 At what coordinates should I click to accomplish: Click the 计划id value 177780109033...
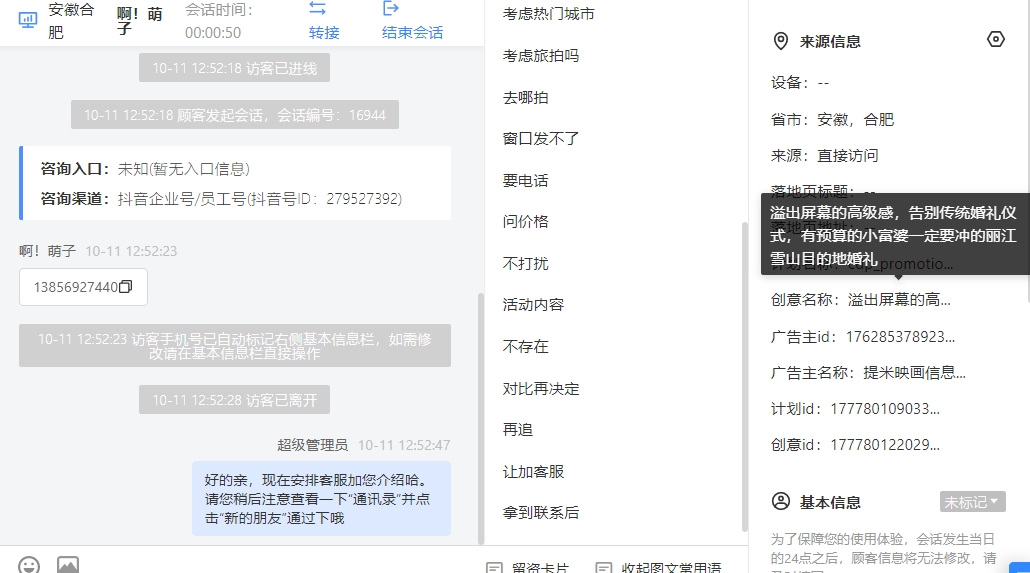(x=885, y=409)
